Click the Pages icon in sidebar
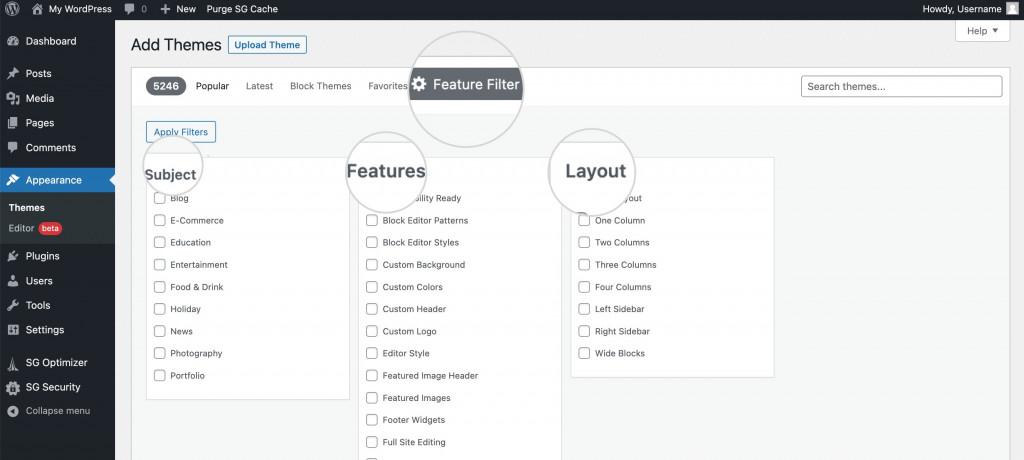Viewport: 1024px width, 460px height. (12, 123)
